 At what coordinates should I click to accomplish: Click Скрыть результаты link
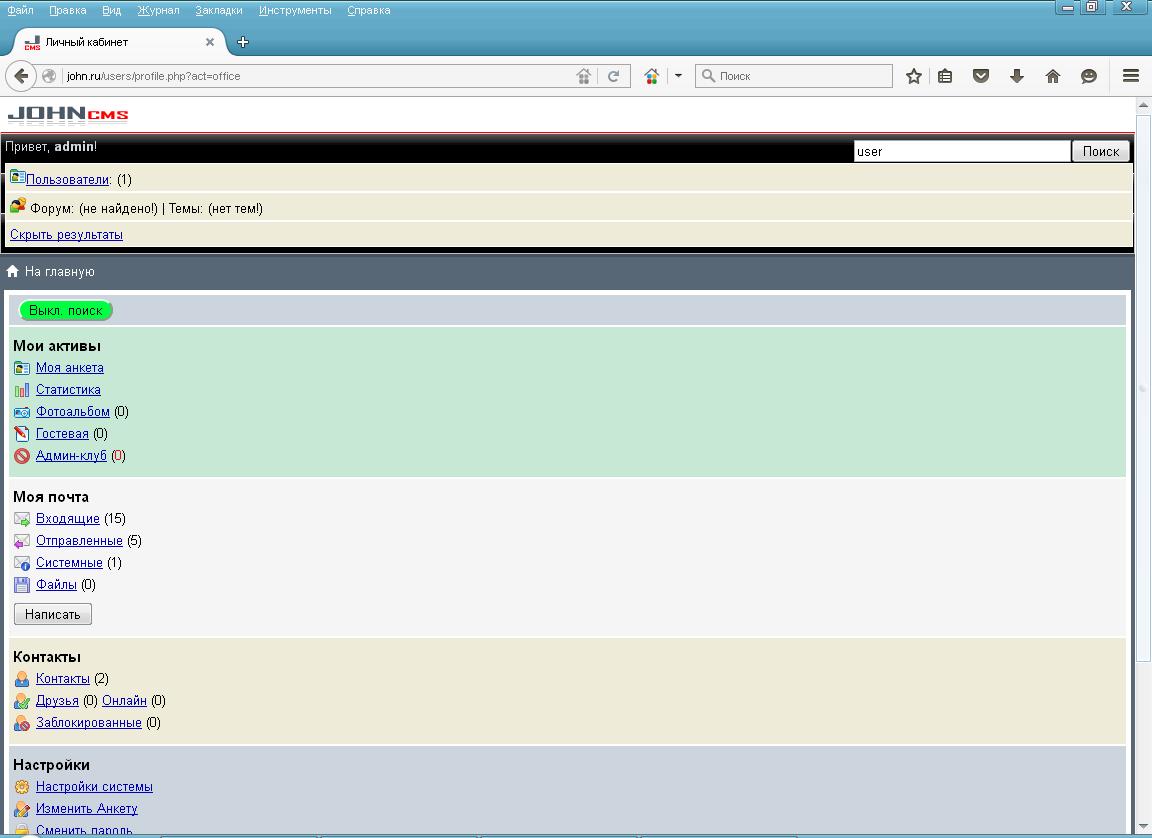tap(66, 234)
